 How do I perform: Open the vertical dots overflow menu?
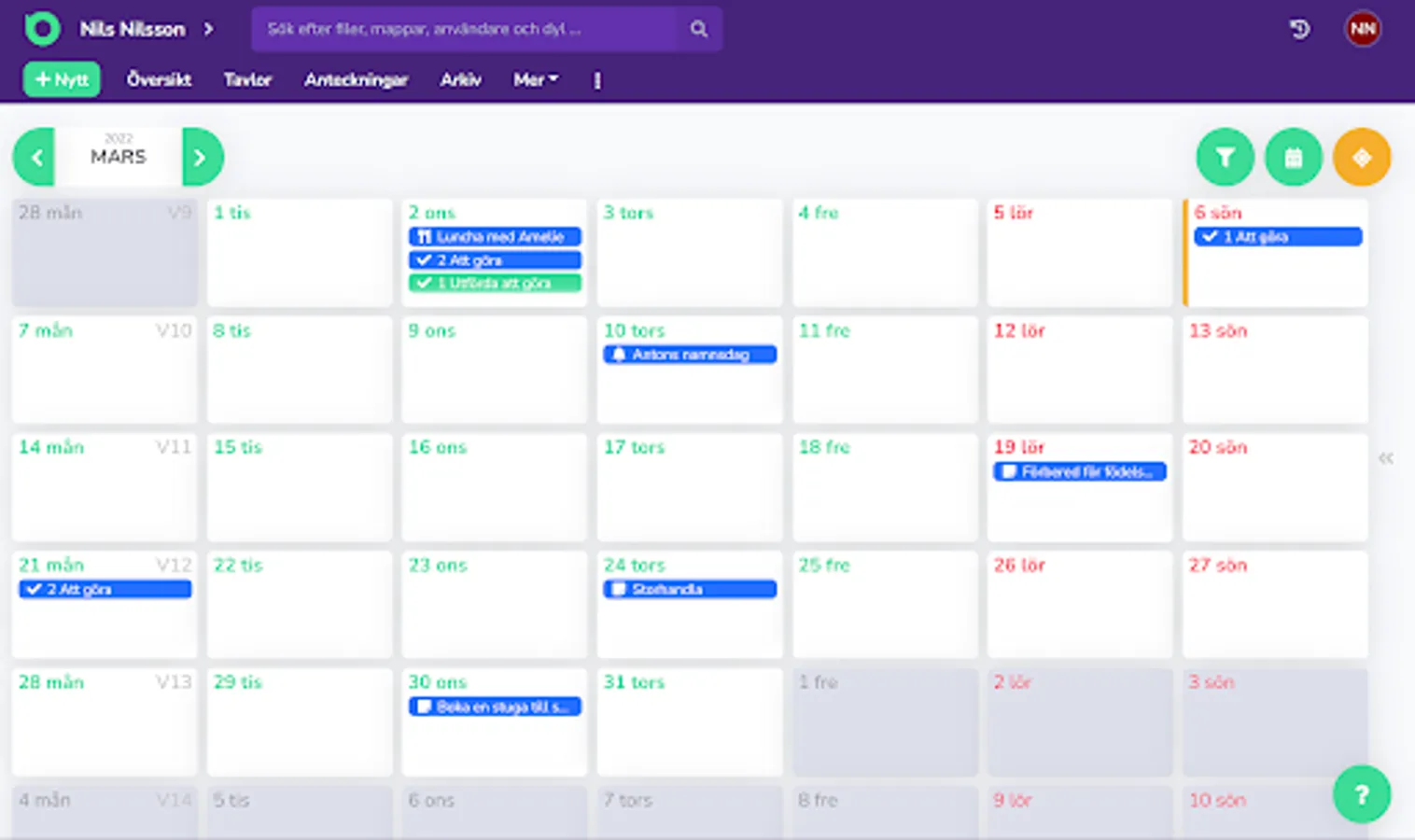pos(597,81)
